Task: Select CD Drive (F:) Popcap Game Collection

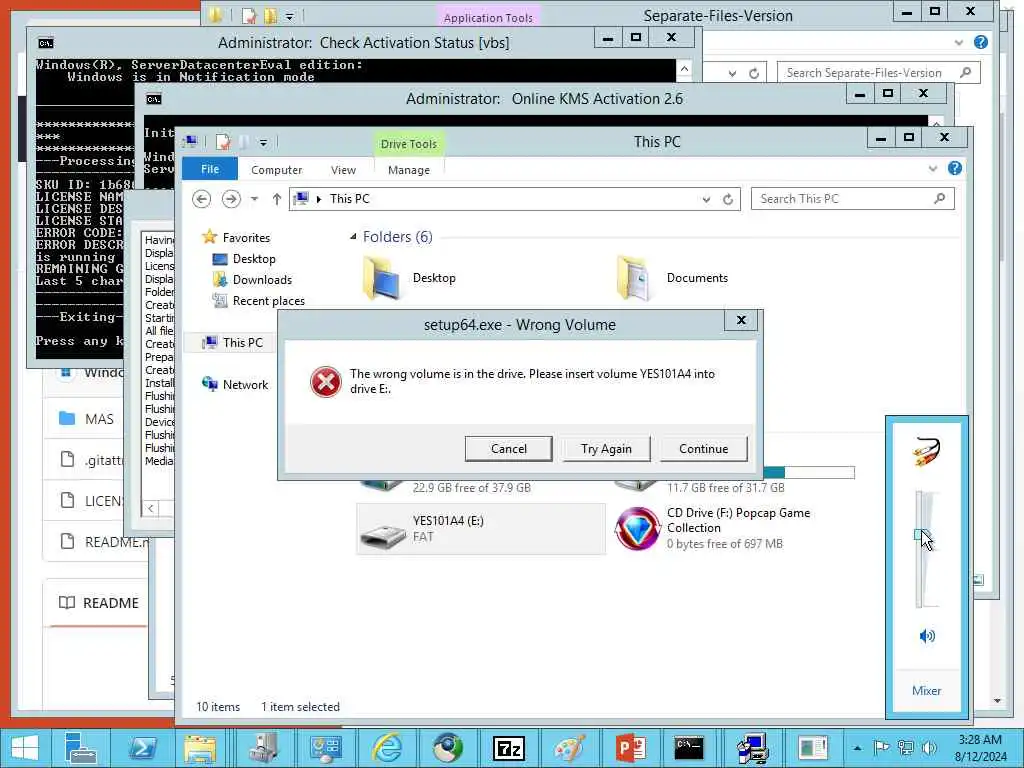Action: 715,529
